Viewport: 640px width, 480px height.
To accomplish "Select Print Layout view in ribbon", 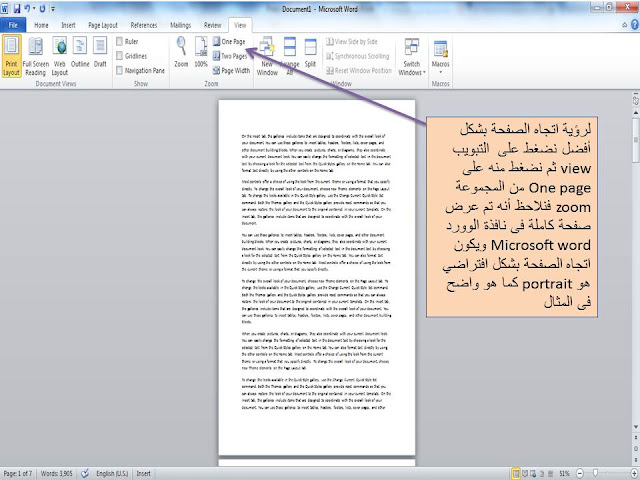I will (x=11, y=56).
